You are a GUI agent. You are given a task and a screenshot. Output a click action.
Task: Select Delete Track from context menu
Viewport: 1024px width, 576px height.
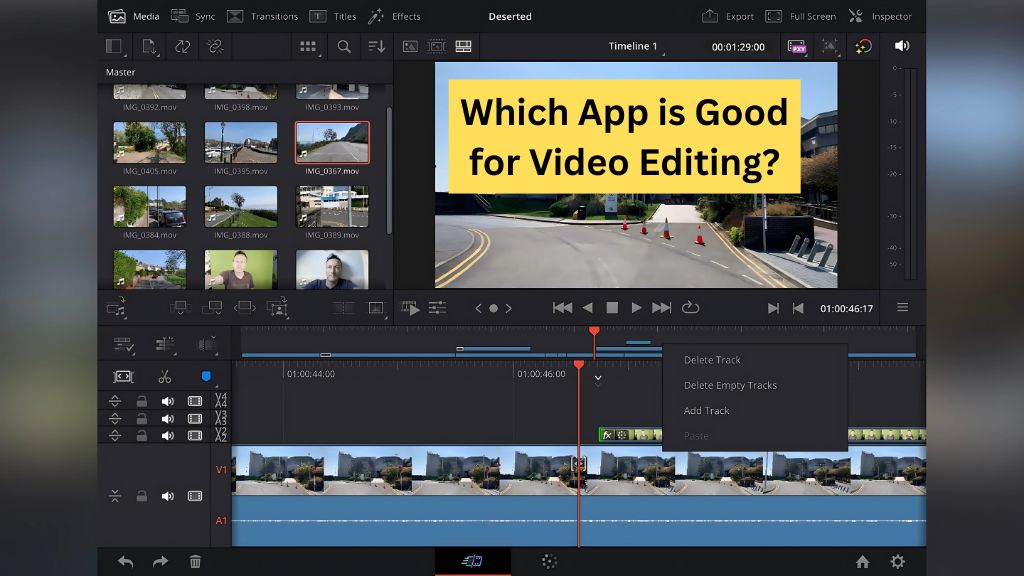point(712,360)
